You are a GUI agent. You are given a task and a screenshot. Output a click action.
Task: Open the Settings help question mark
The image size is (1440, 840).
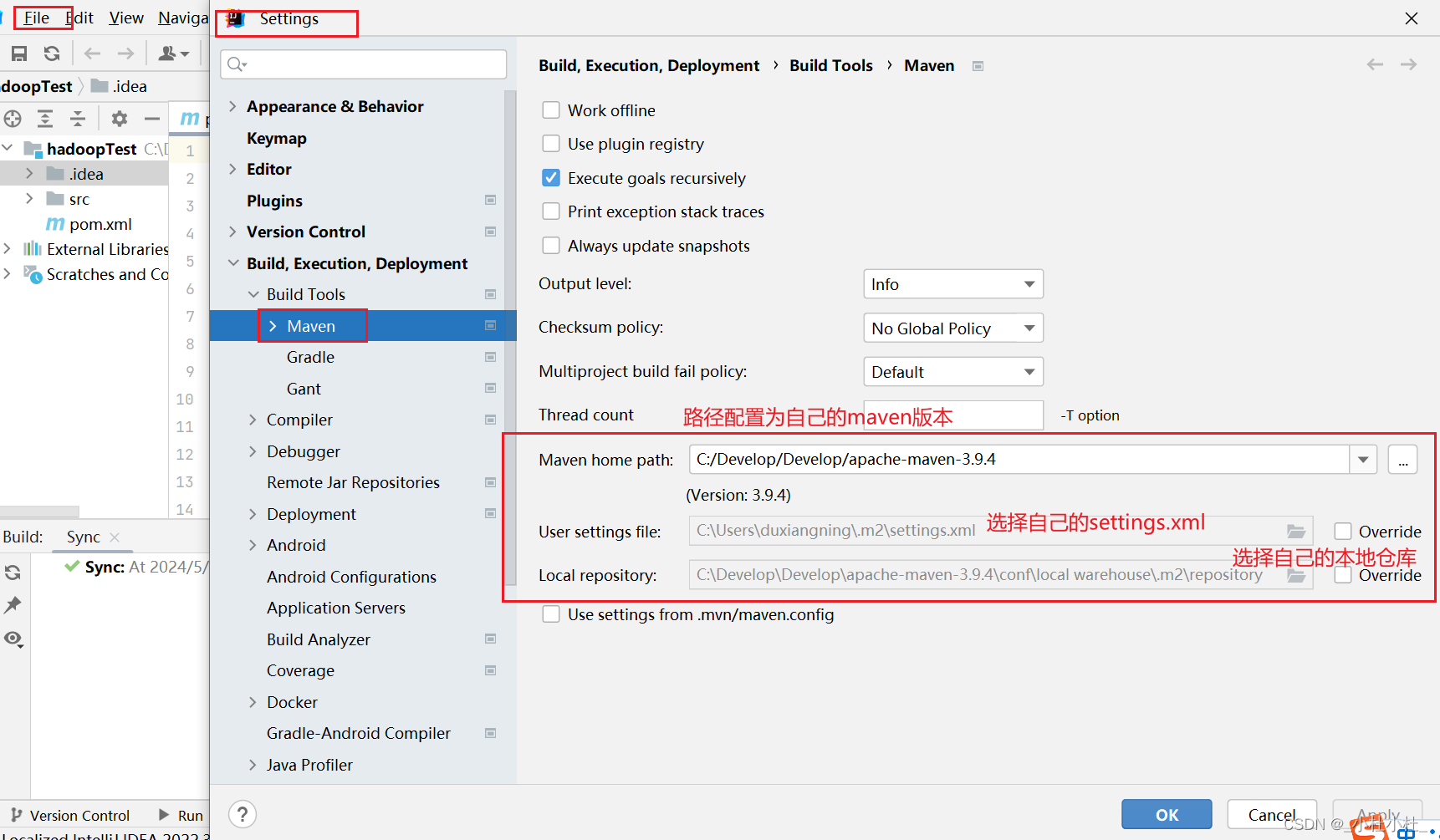[243, 814]
